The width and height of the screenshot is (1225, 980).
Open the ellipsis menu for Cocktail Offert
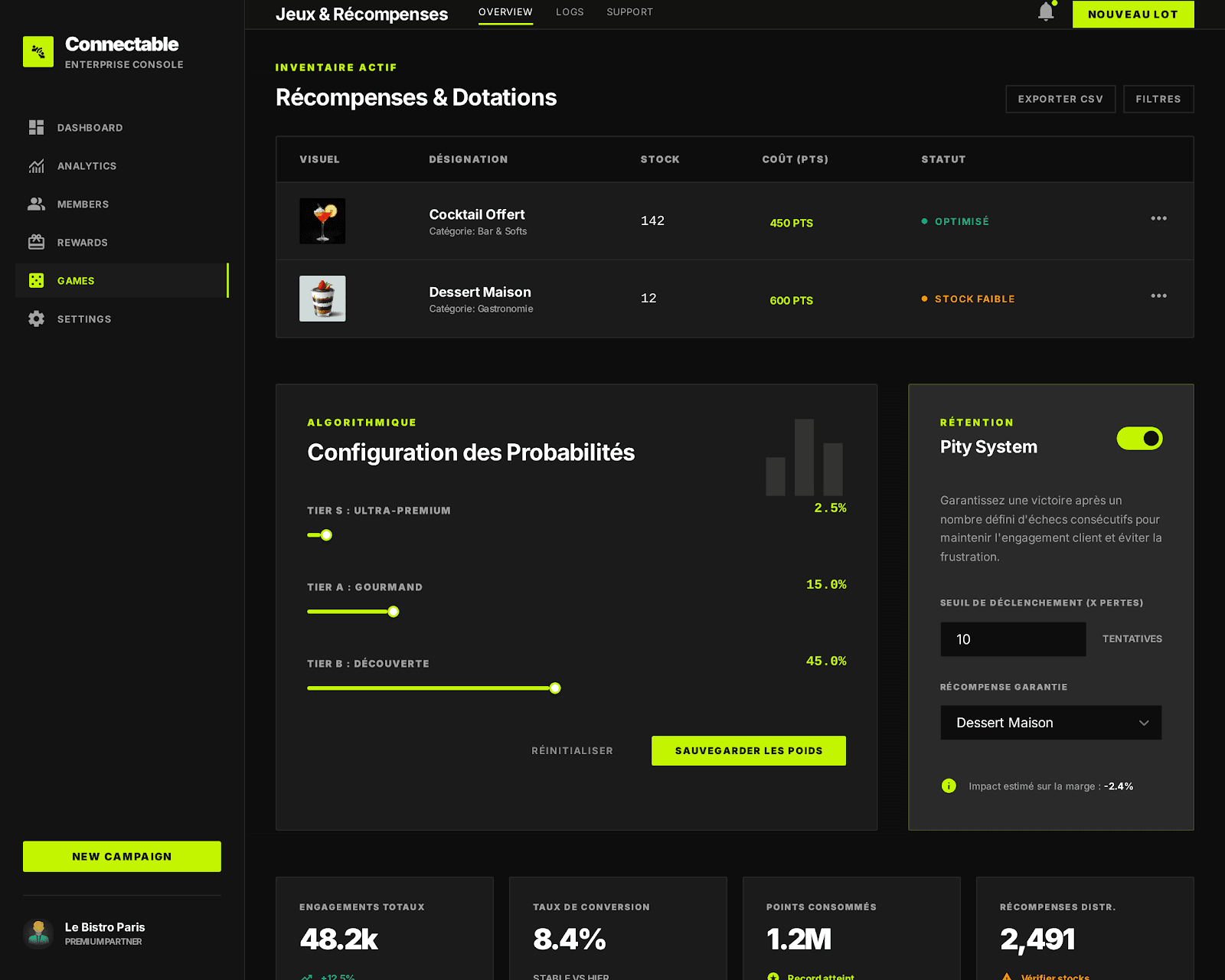(1158, 218)
